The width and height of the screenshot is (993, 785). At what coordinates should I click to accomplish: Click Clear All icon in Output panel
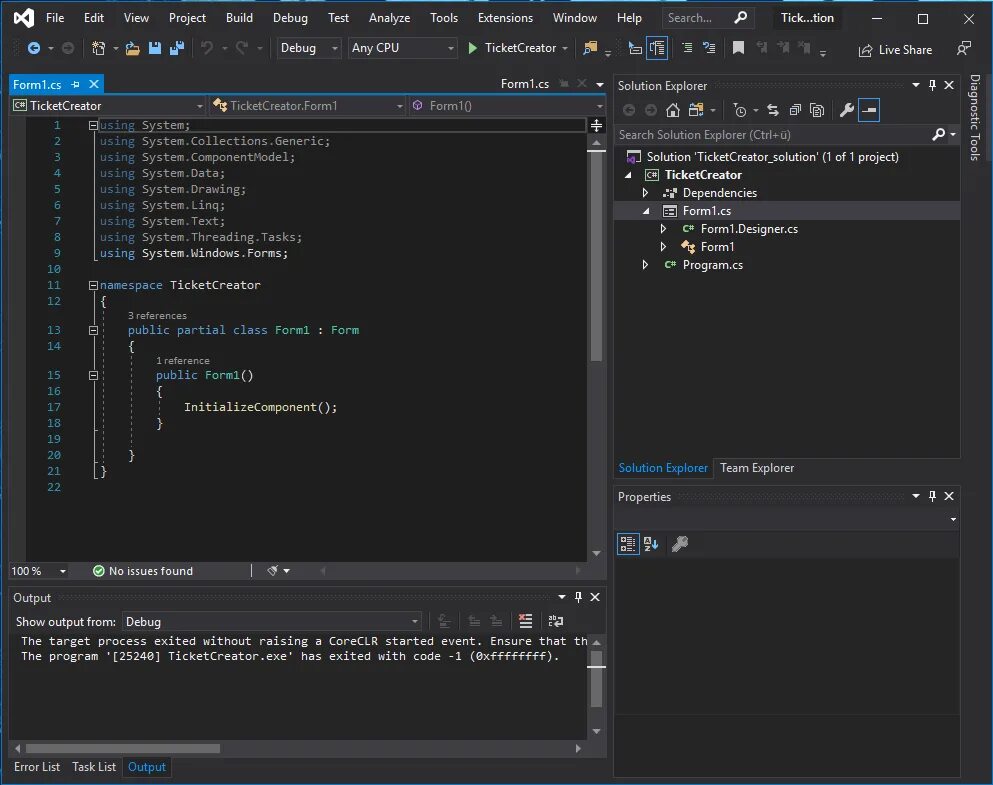[526, 621]
